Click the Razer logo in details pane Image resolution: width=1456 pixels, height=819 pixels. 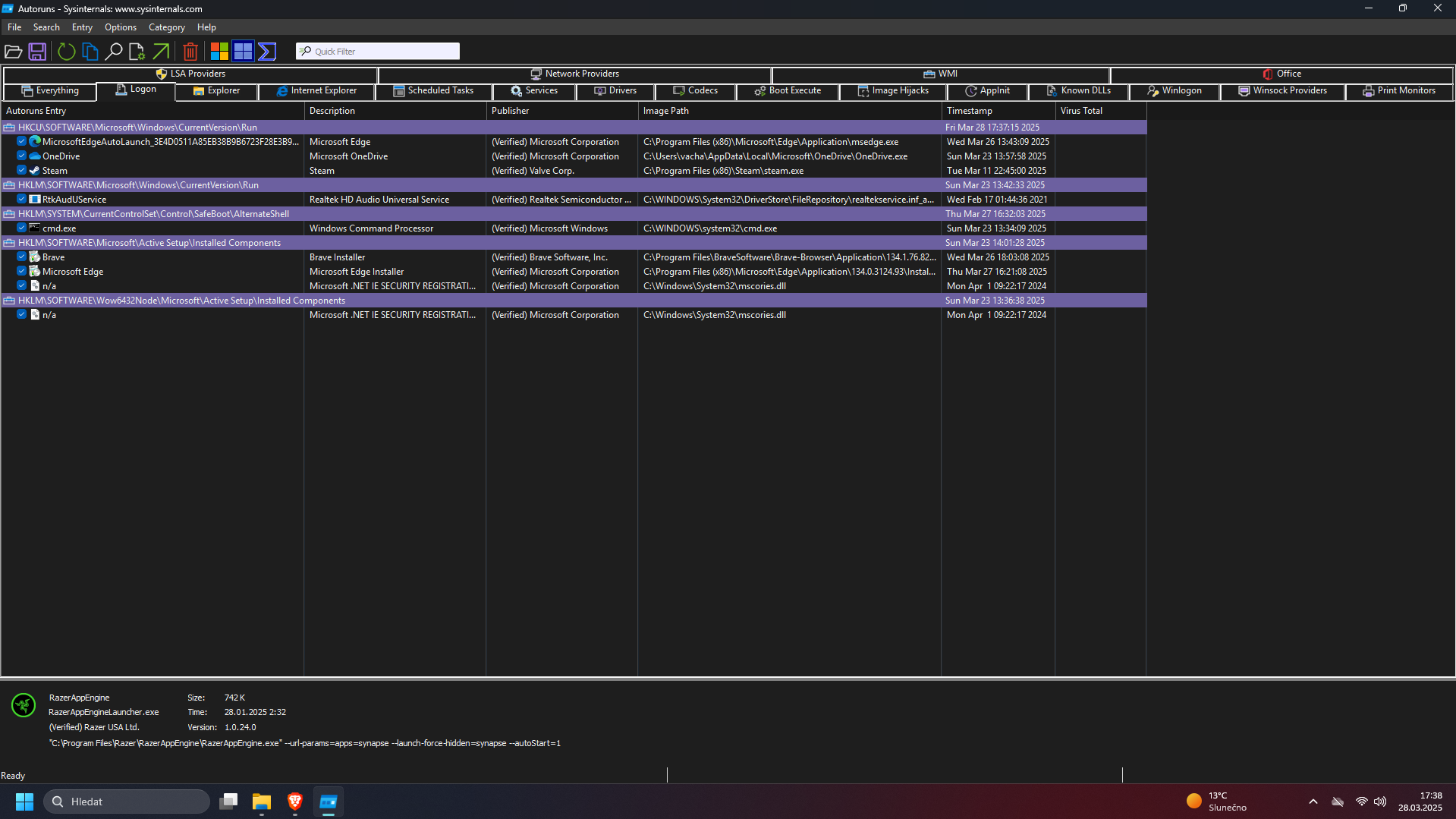click(x=24, y=705)
